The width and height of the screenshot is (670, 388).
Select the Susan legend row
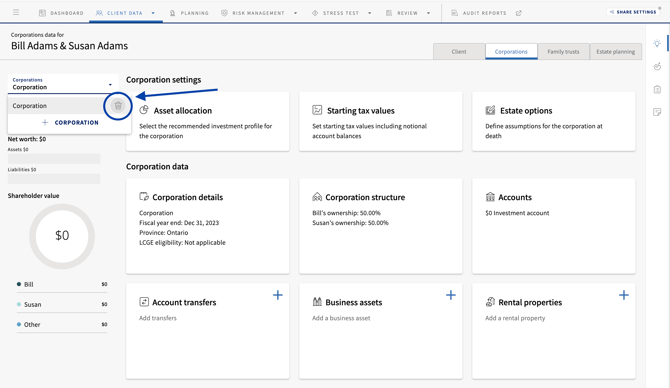(x=62, y=304)
